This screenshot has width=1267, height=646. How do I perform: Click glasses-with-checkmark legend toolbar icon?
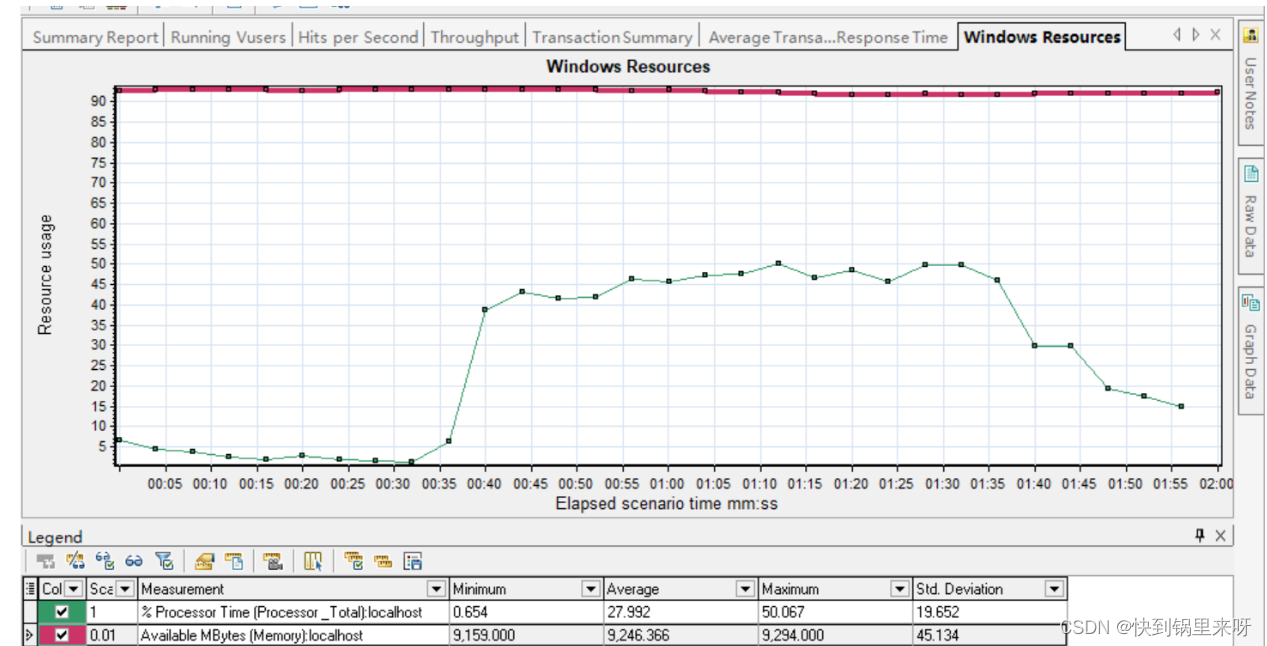coord(104,561)
